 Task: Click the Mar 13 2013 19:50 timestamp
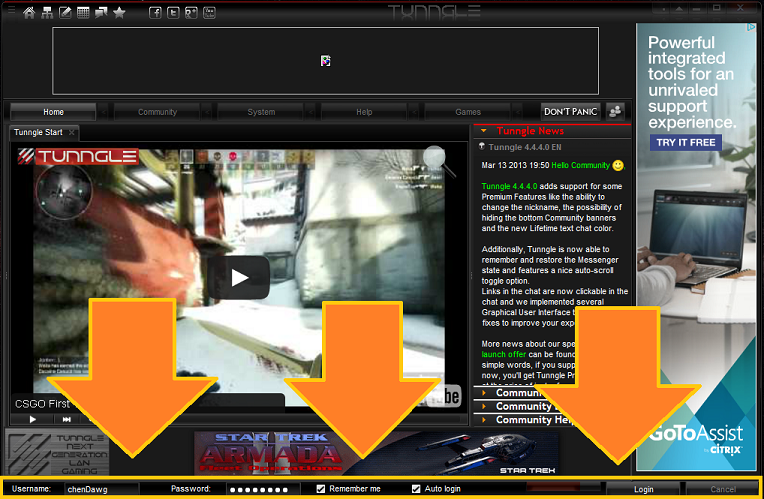515,165
